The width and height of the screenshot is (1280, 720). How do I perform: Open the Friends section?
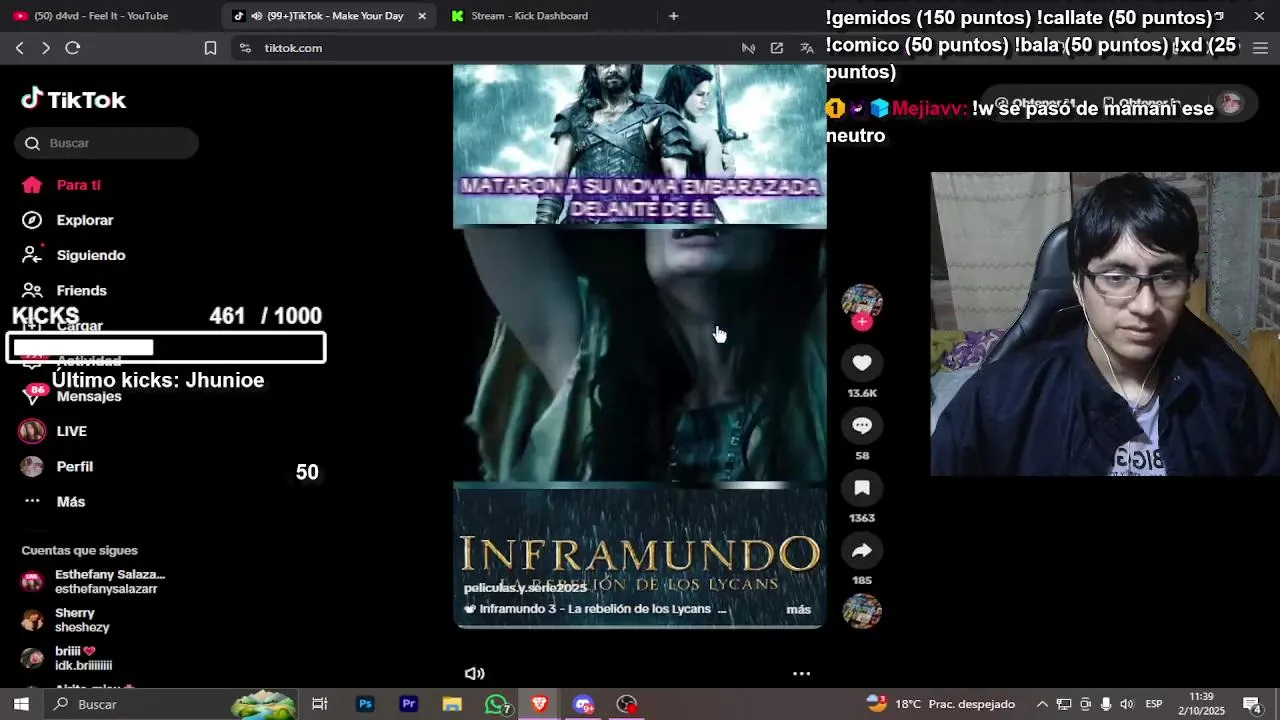(x=64, y=290)
